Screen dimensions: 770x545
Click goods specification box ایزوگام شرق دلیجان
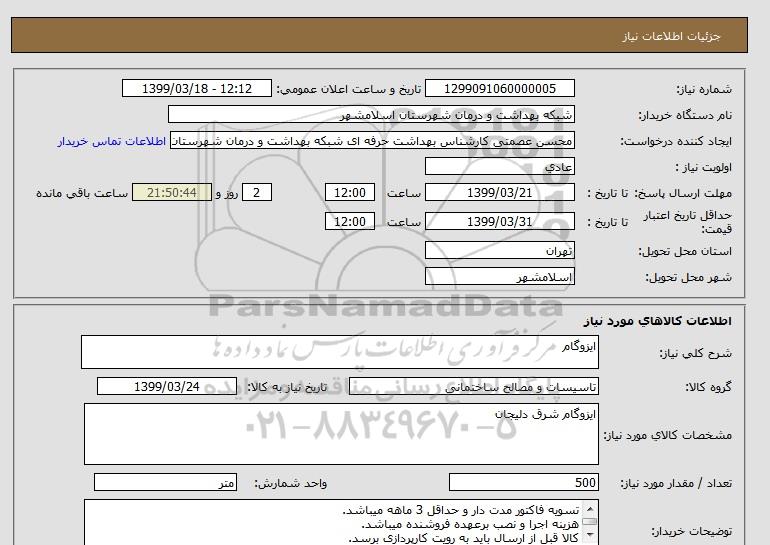tap(341, 434)
